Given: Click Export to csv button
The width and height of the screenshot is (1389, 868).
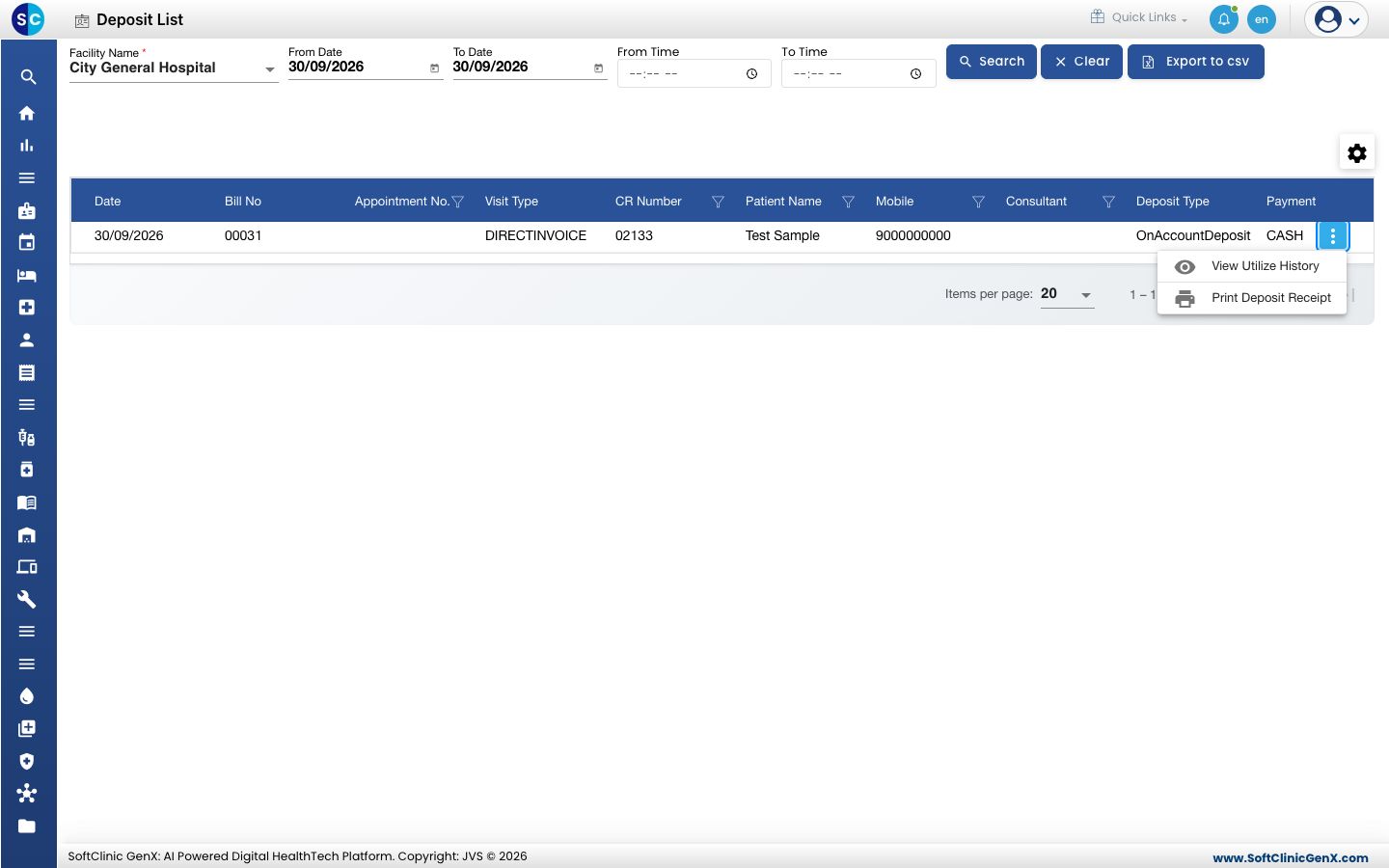Looking at the screenshot, I should pyautogui.click(x=1196, y=62).
